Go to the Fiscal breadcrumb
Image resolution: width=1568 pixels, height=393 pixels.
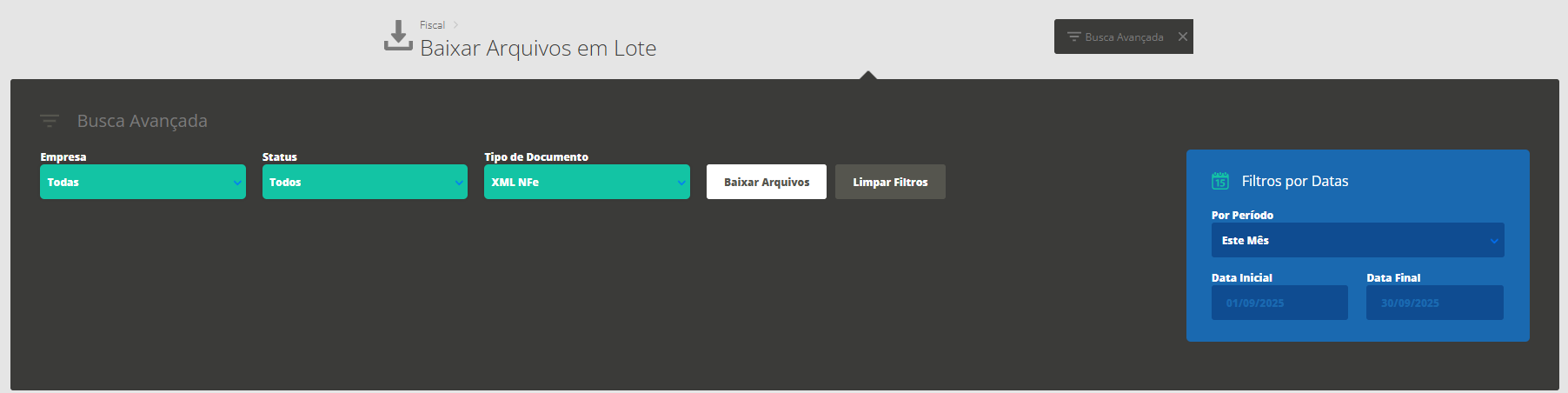tap(432, 25)
